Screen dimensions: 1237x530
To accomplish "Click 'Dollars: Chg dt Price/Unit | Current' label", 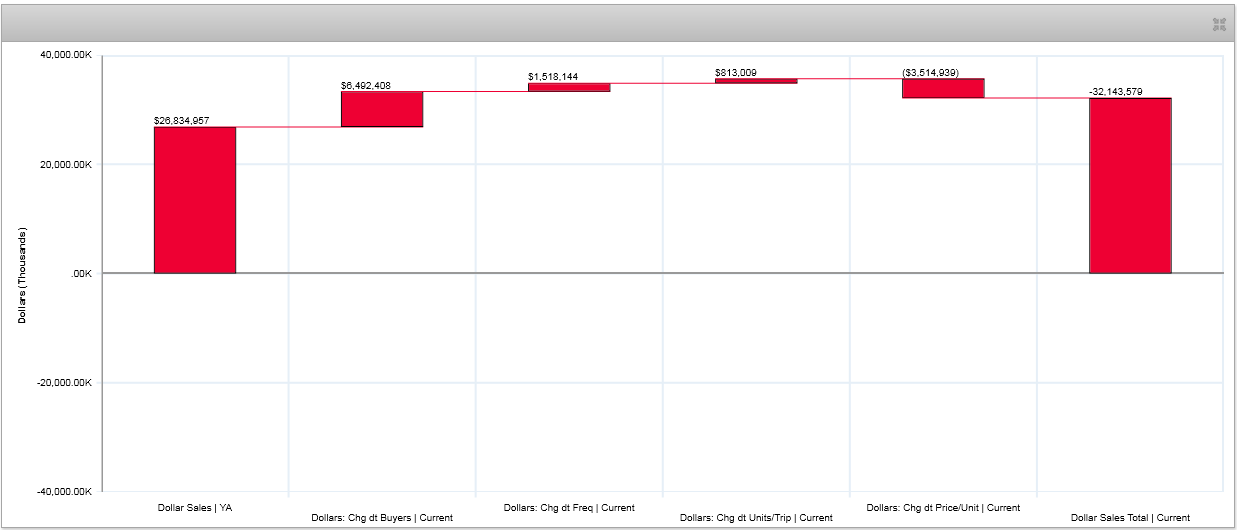I will coord(943,507).
